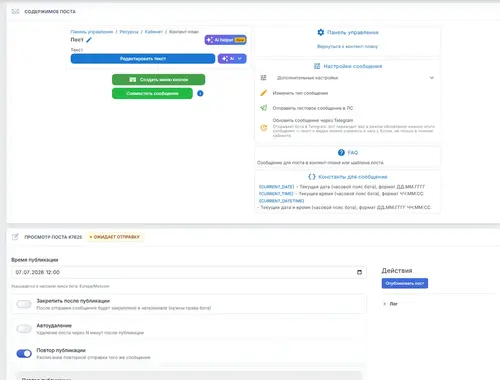Viewport: 500px width, 380px height.
Task: Expand Дополнительные настройки chevron
Action: click(x=432, y=78)
